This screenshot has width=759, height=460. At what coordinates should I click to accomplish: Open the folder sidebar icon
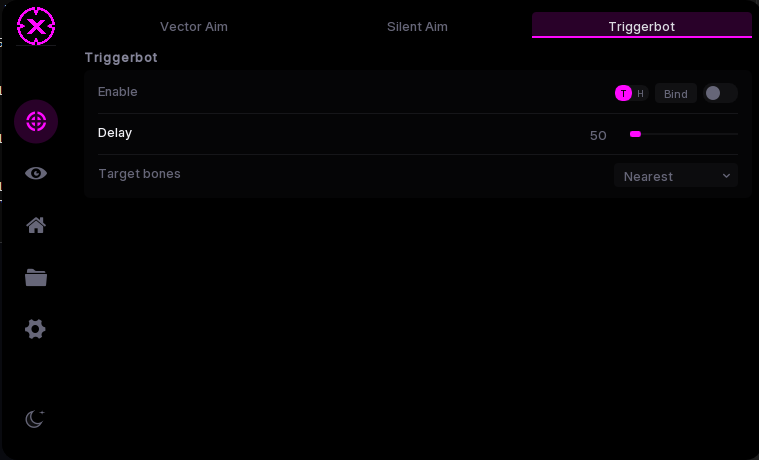coord(36,277)
